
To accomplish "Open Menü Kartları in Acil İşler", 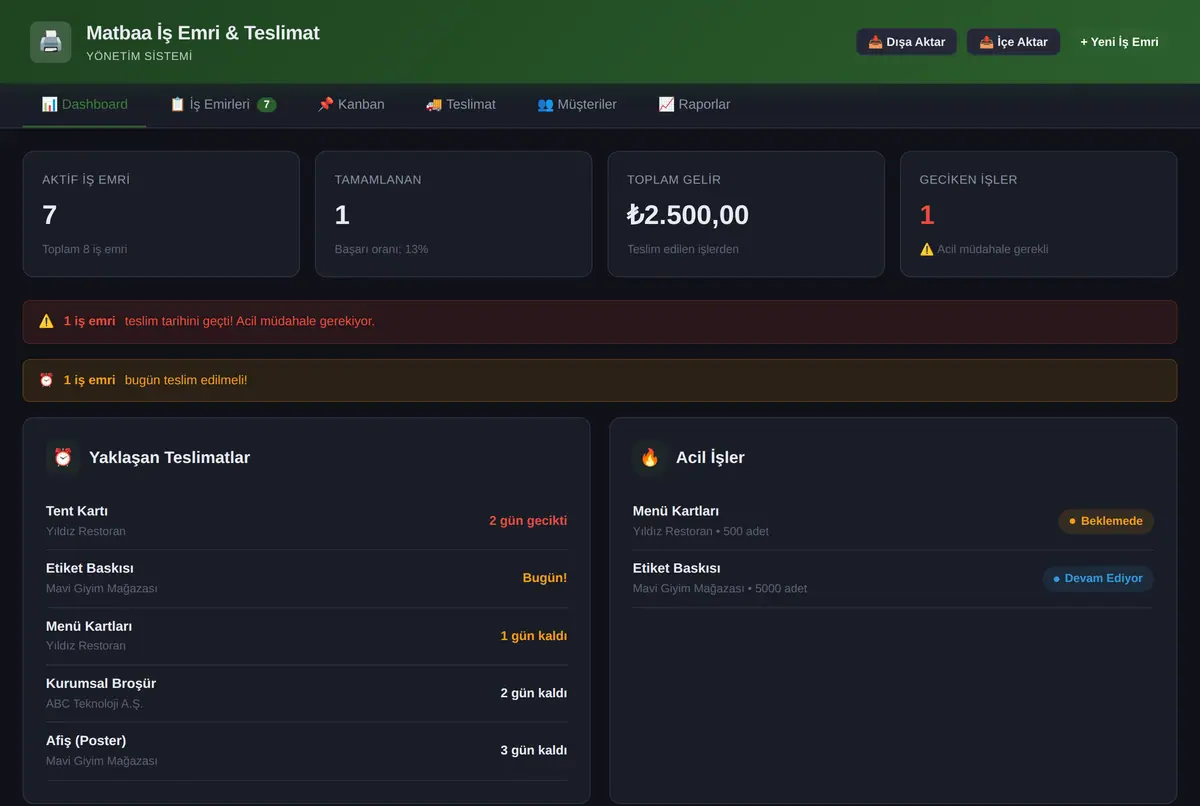I will point(893,521).
